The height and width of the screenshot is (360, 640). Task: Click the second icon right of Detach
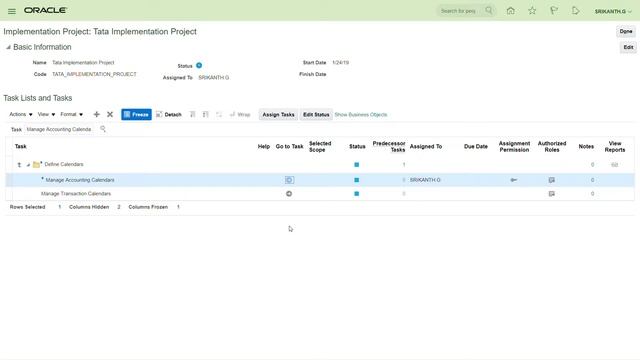pyautogui.click(x=205, y=114)
